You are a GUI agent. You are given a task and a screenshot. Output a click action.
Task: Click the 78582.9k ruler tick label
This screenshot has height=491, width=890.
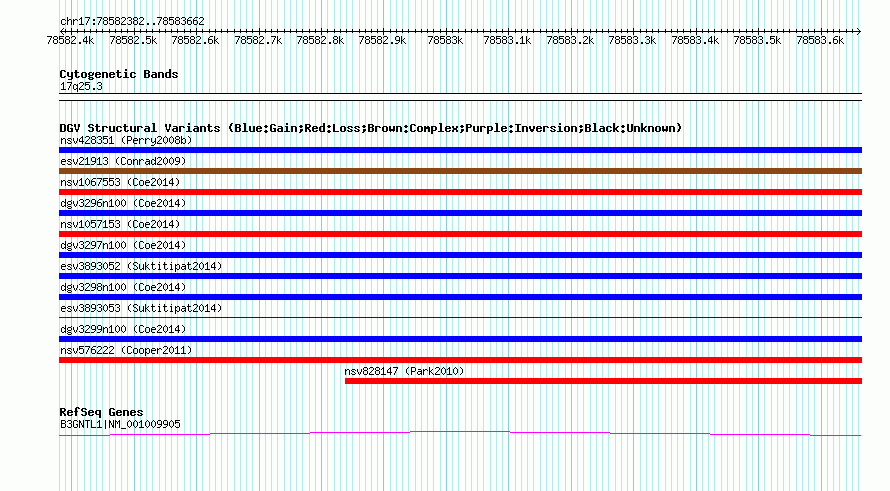tap(383, 40)
